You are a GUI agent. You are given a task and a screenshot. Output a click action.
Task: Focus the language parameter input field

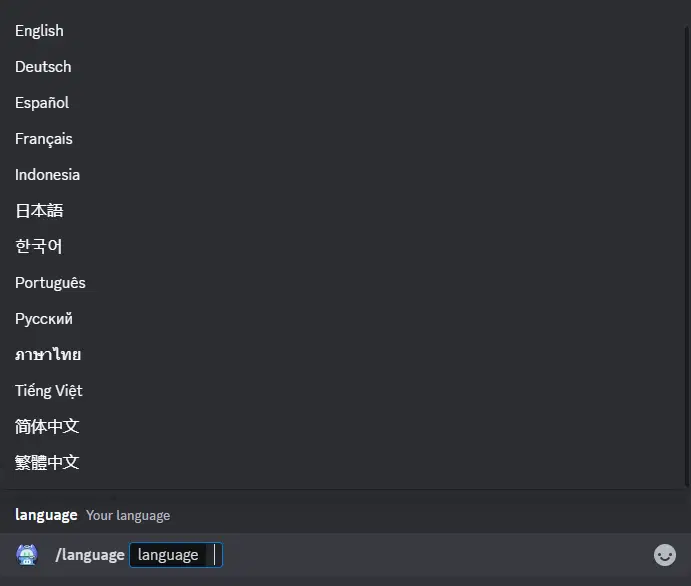click(x=176, y=555)
